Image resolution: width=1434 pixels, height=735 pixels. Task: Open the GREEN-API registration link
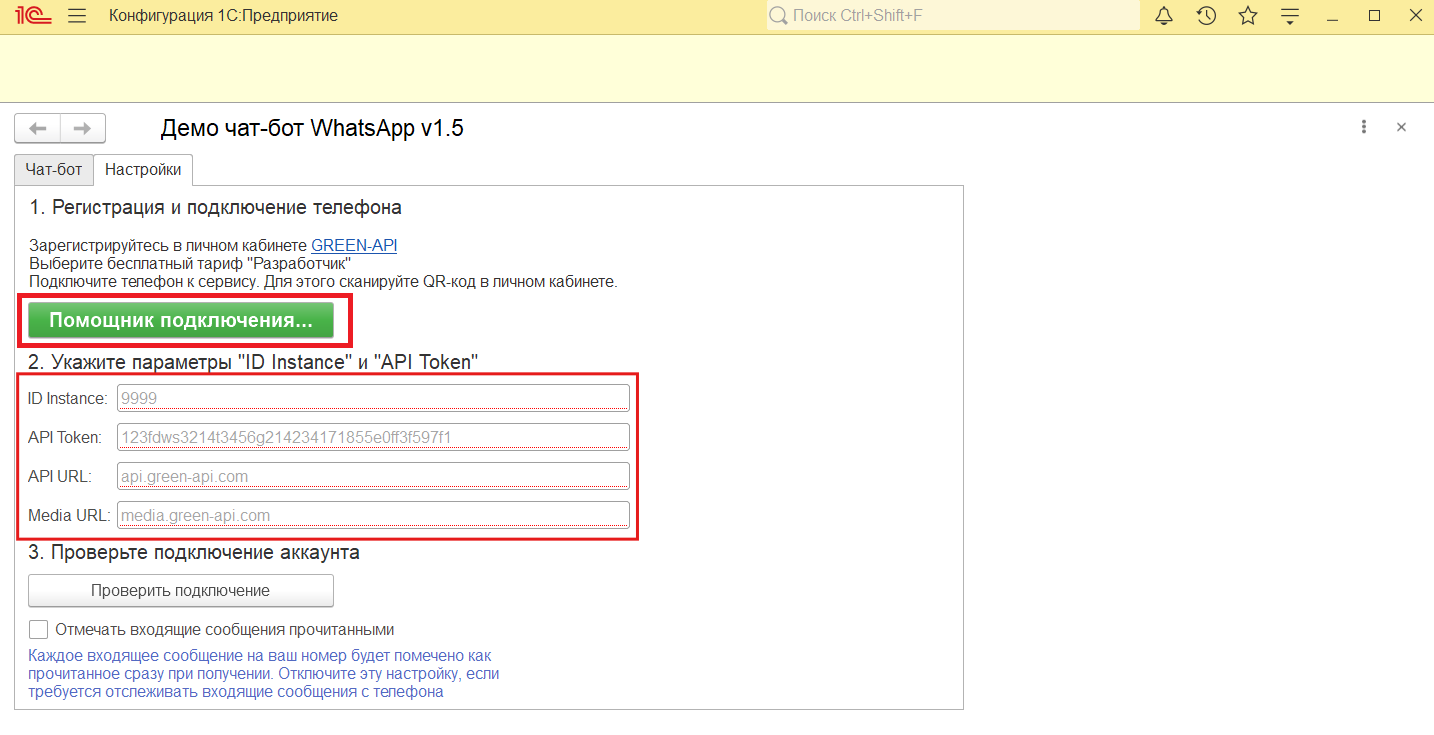click(x=352, y=245)
